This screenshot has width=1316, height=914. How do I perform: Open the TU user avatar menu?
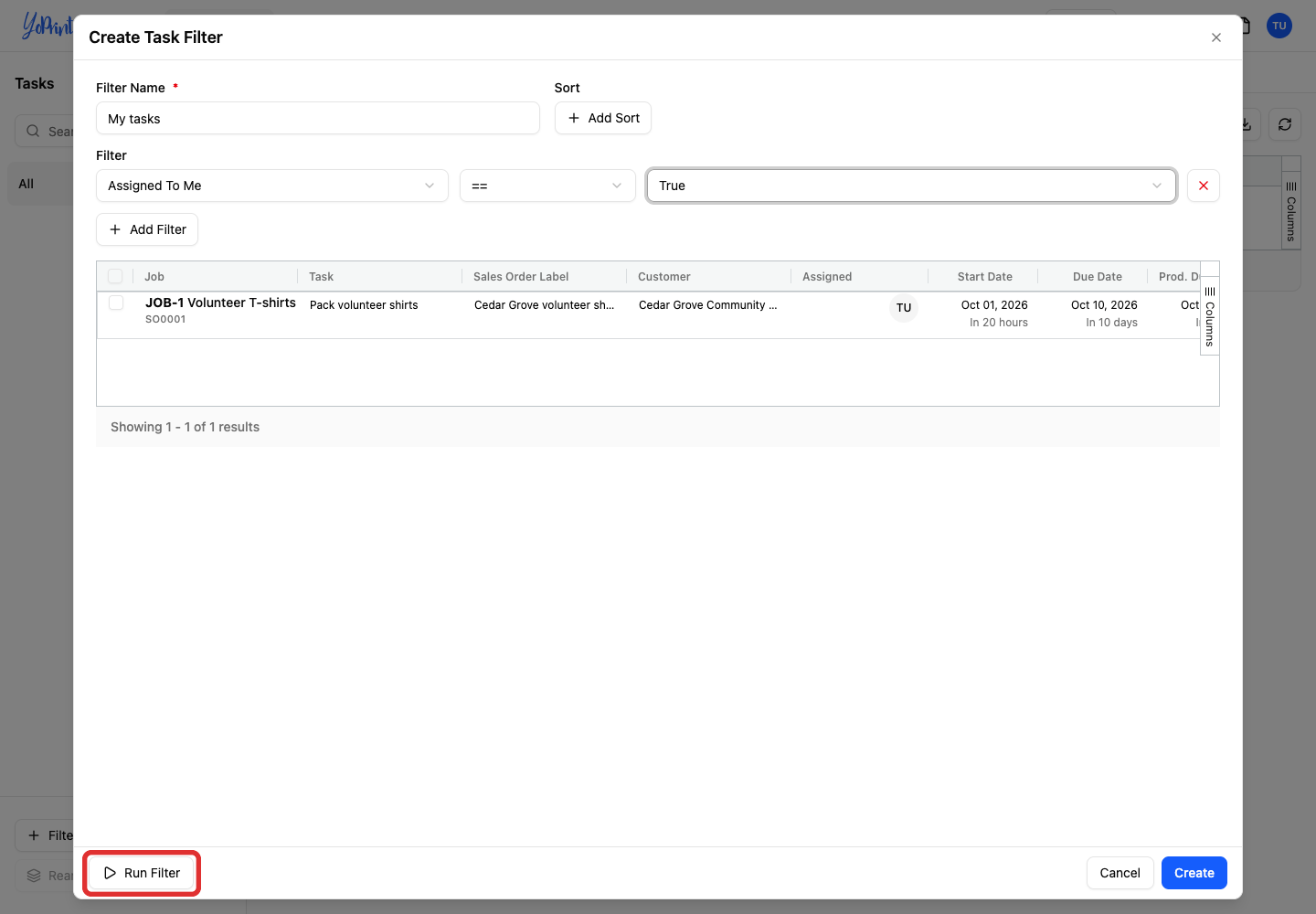1279,26
